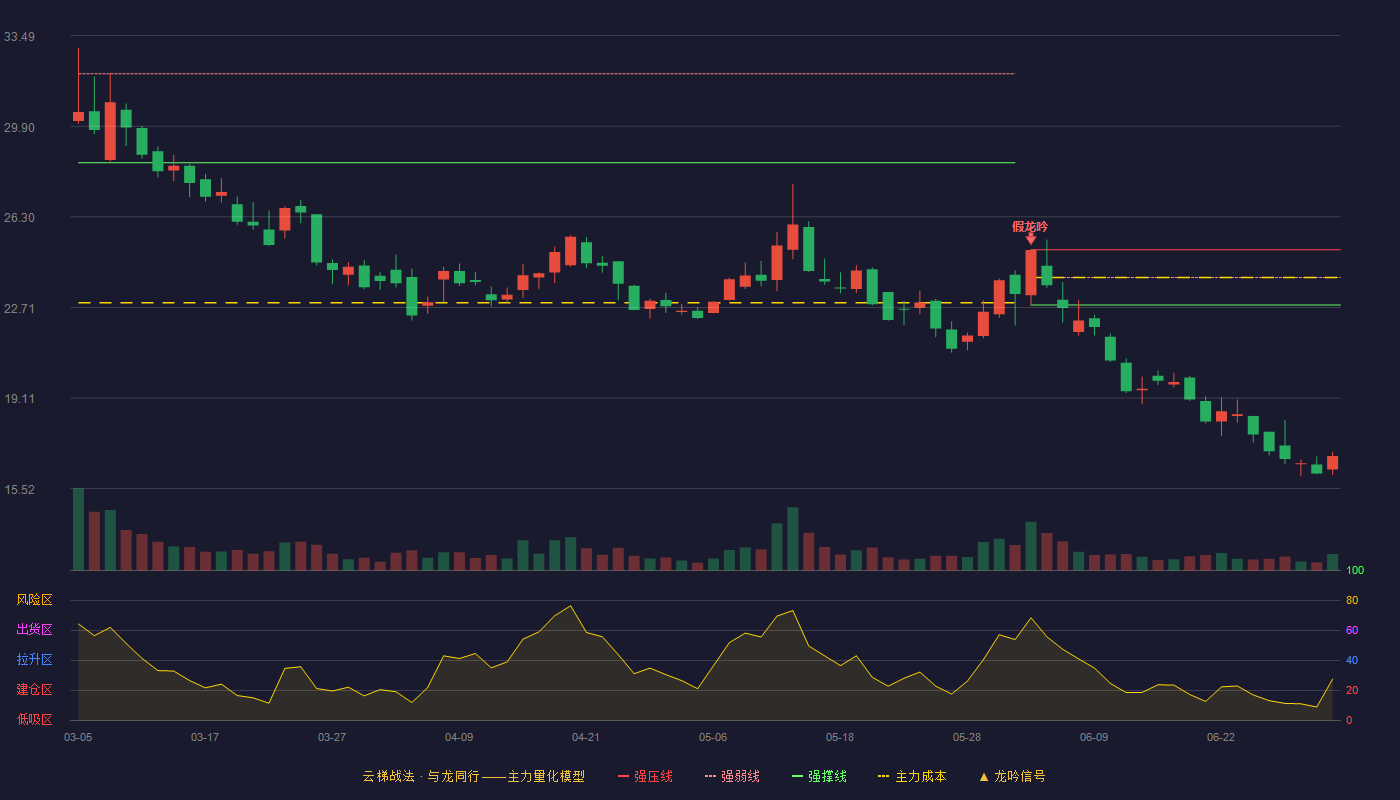Click the 19.11 price axis label
The height and width of the screenshot is (800, 1400).
pos(20,399)
